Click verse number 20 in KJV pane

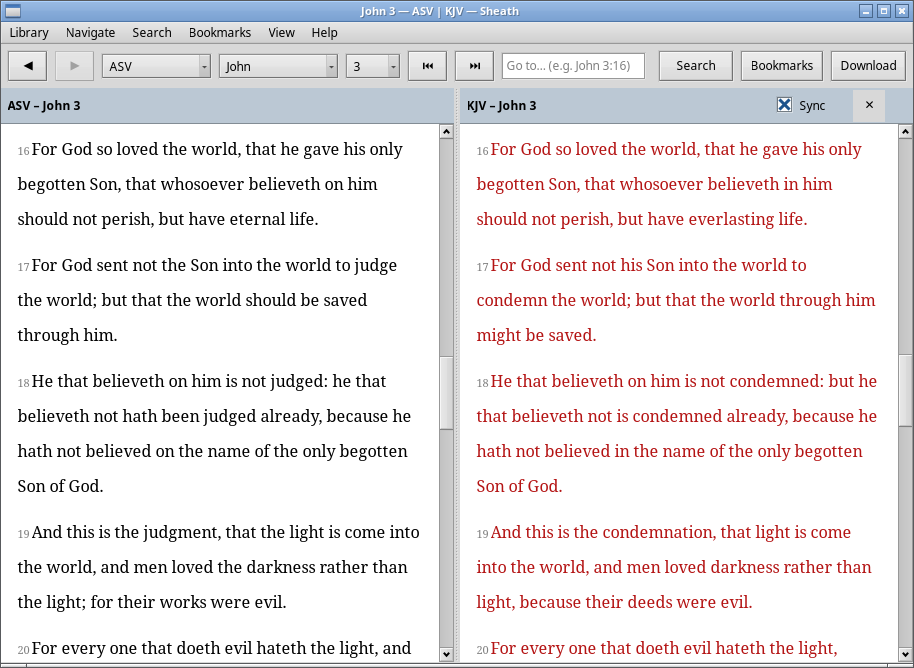pyautogui.click(x=483, y=650)
